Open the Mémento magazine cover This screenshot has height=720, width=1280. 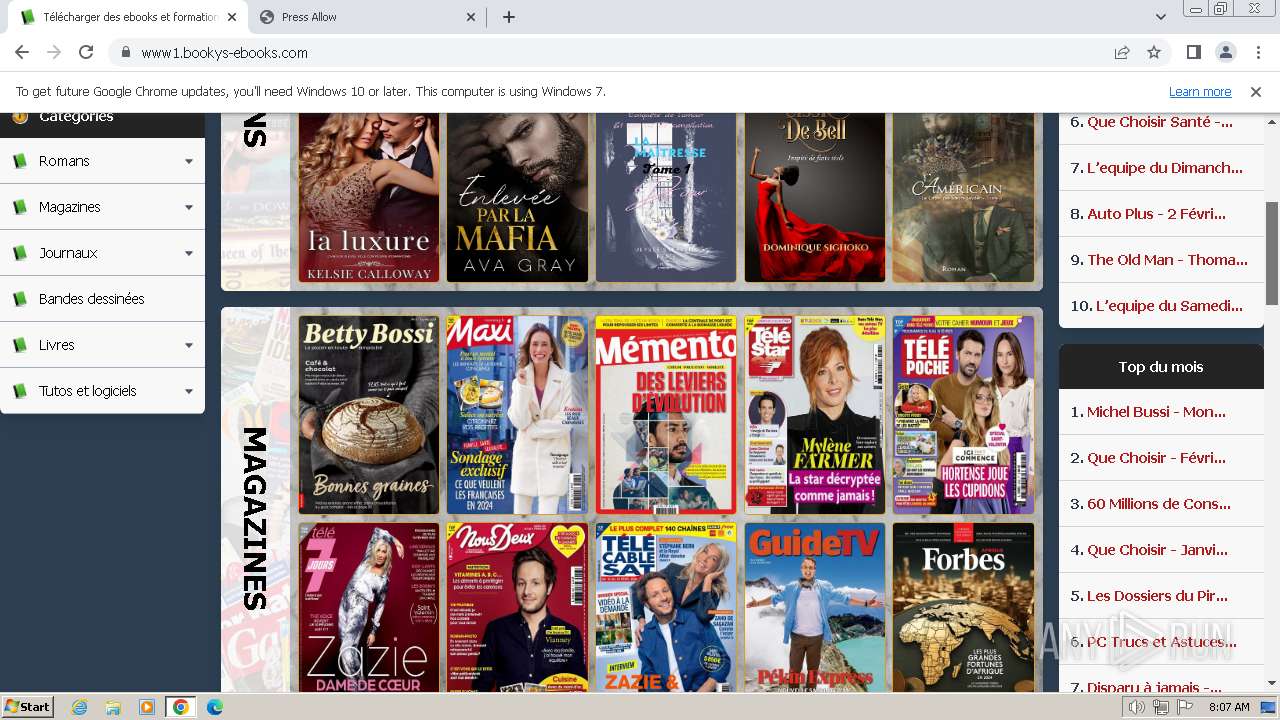tap(666, 415)
